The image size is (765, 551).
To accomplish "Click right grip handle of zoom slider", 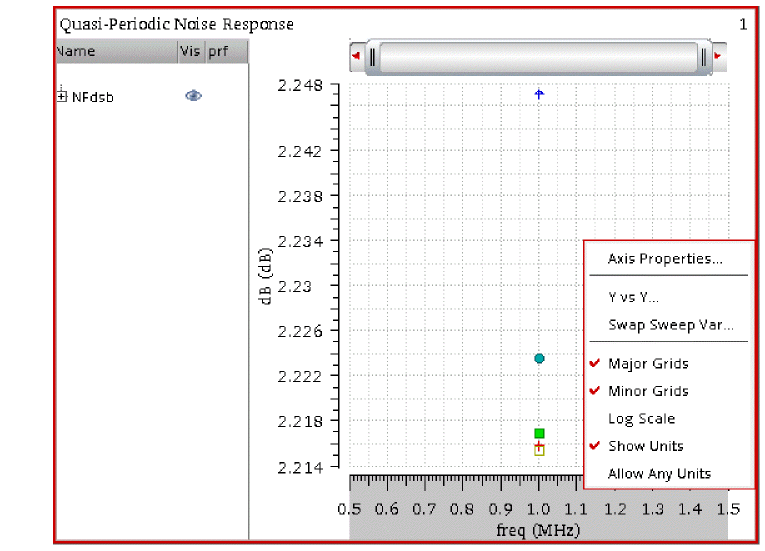I will (x=704, y=57).
